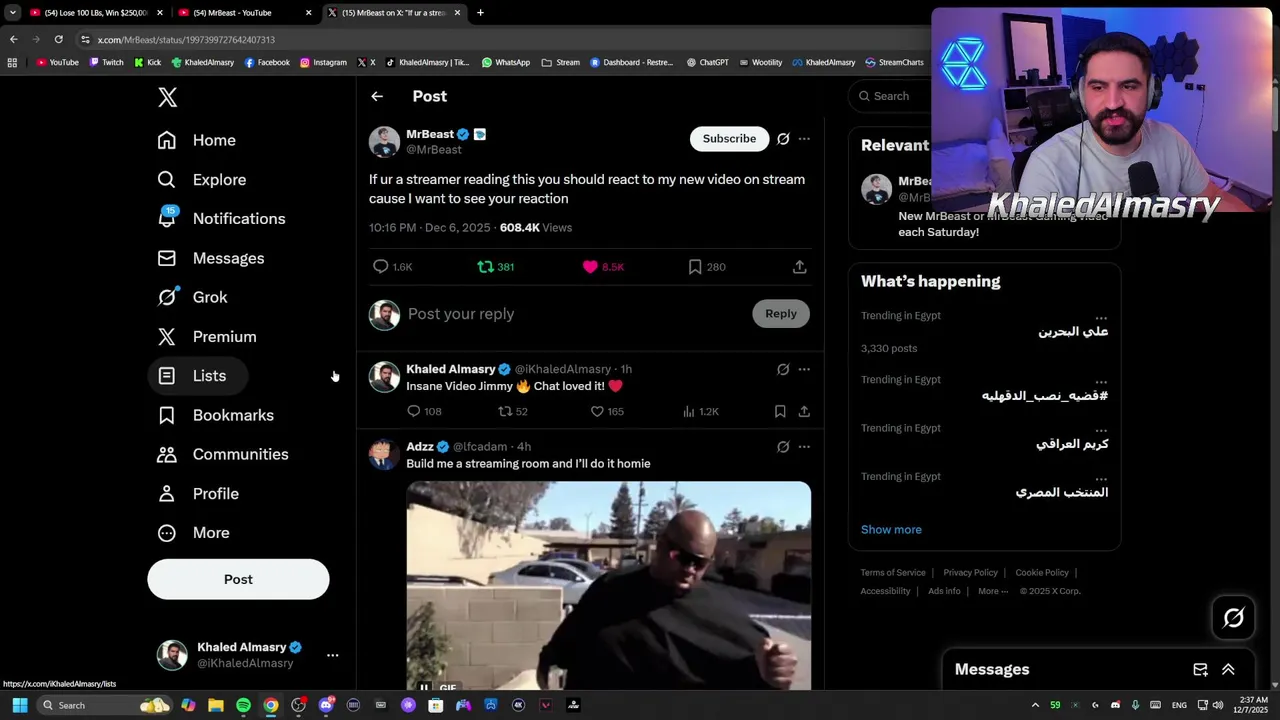Compose new message in Messages drawer

1200,670
